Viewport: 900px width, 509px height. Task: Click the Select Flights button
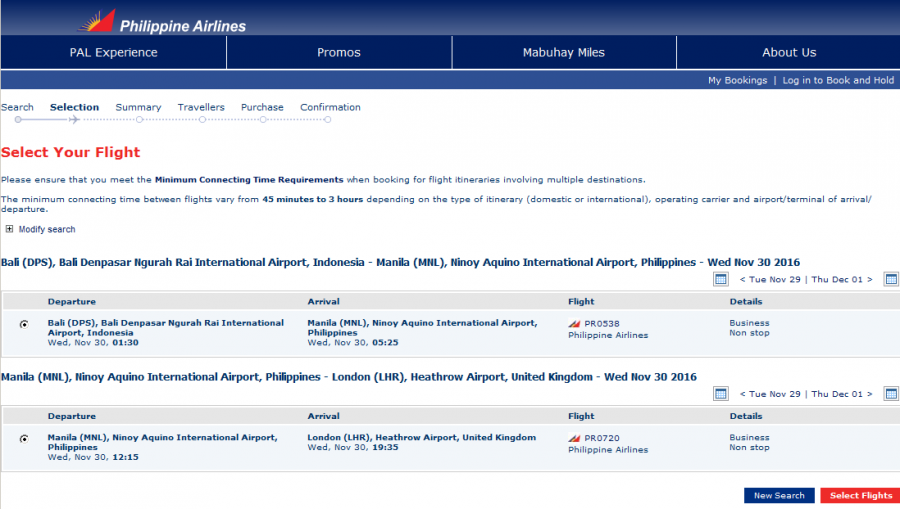pos(860,496)
